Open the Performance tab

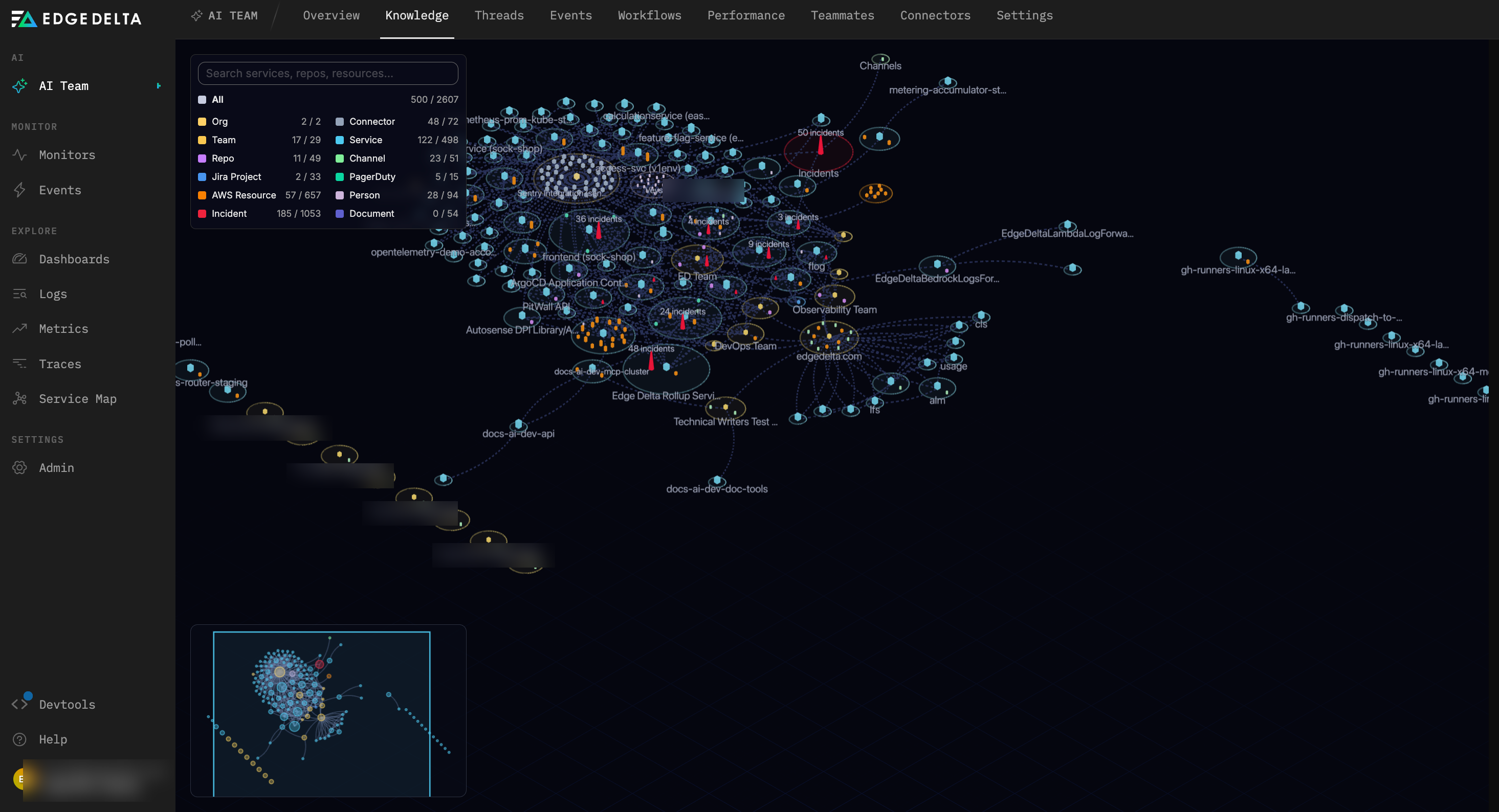point(746,16)
